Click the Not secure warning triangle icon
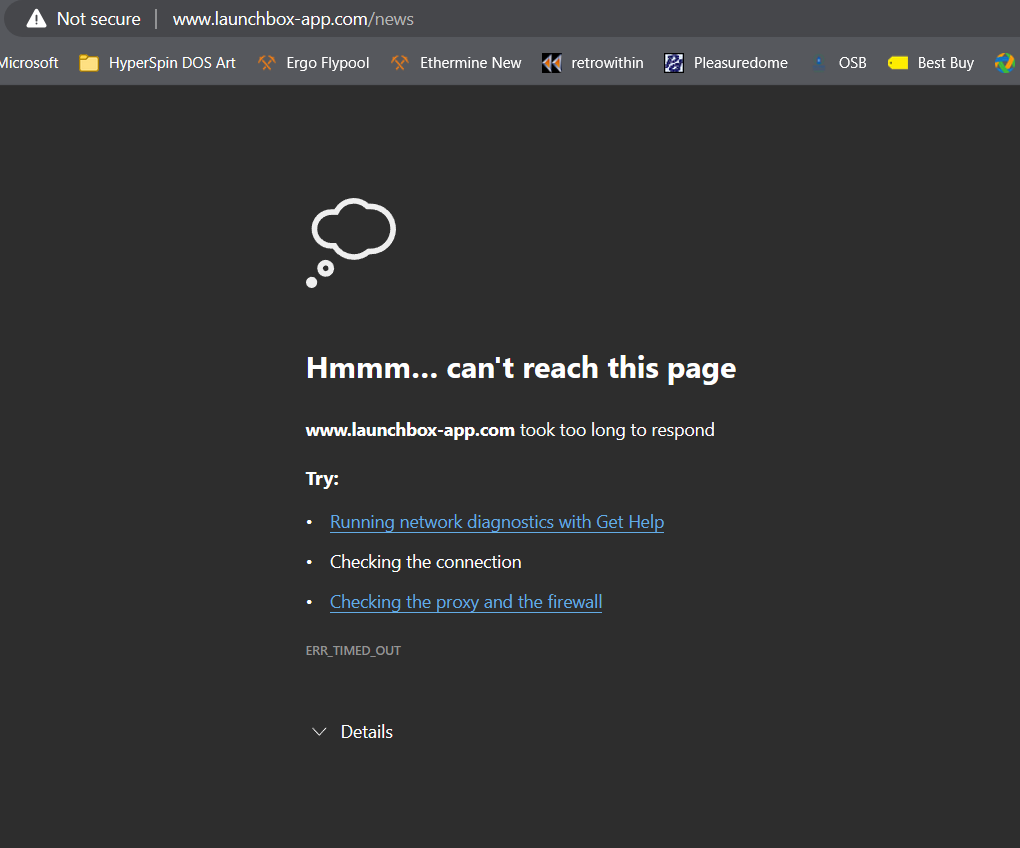This screenshot has width=1020, height=848. 36,19
